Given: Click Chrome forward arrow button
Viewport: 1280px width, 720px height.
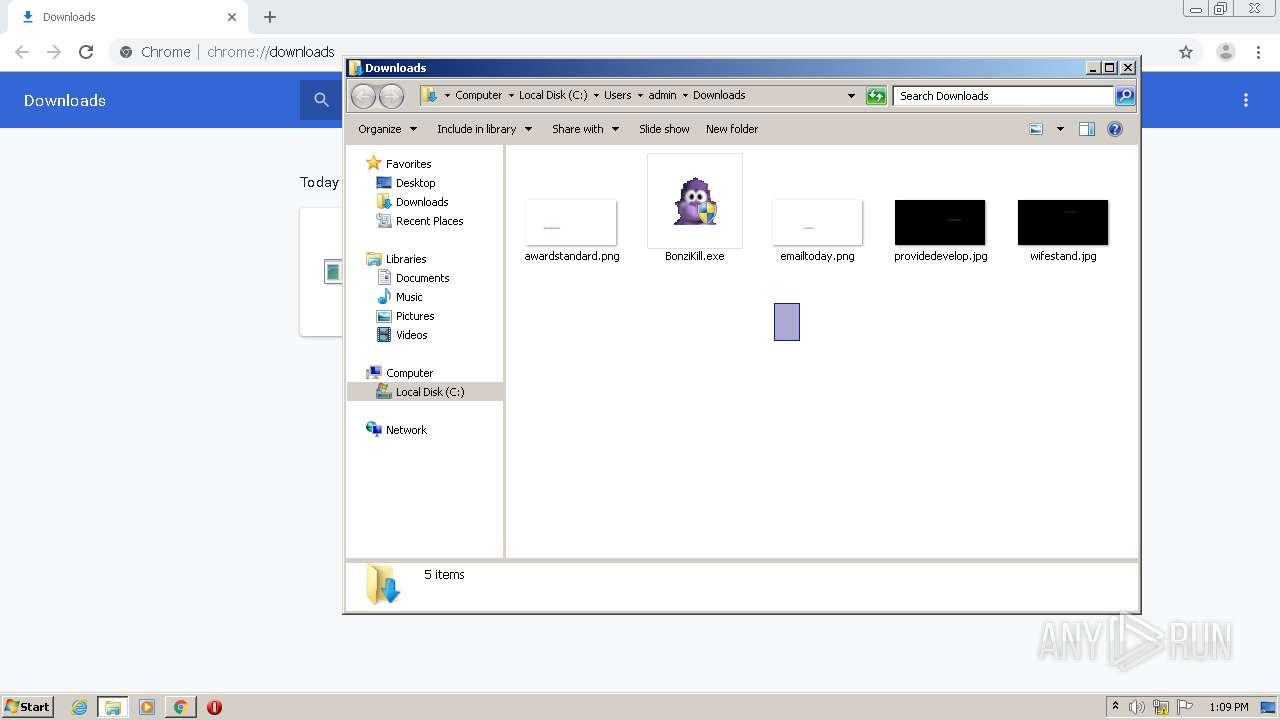Looking at the screenshot, I should point(54,52).
